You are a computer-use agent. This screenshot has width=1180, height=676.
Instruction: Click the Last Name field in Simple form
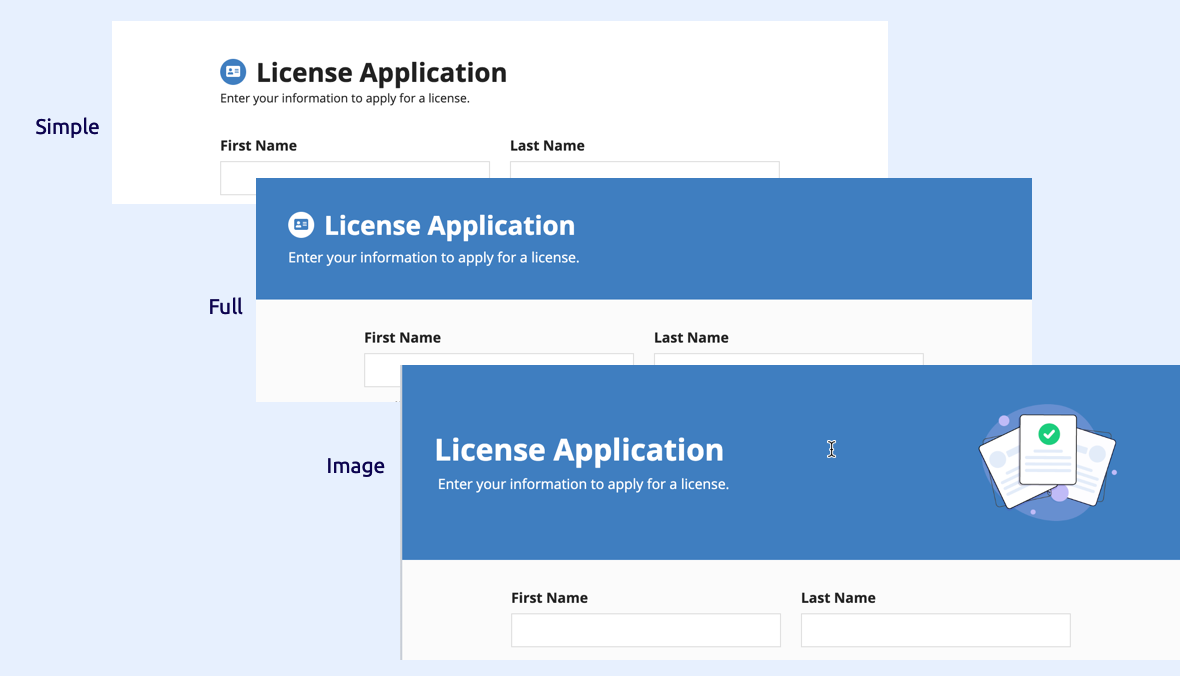pos(645,169)
